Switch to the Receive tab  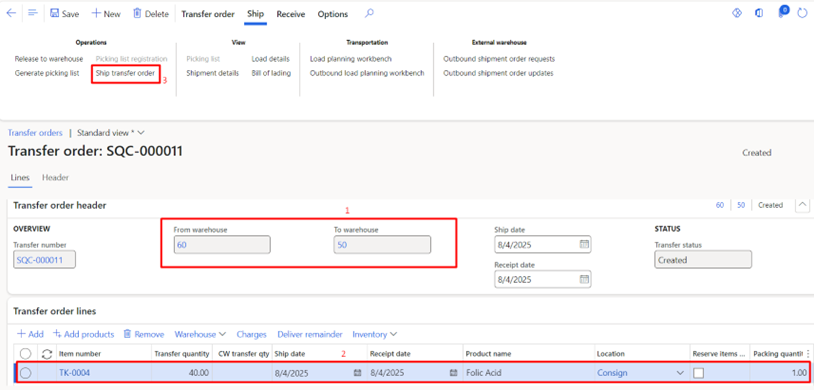point(291,14)
